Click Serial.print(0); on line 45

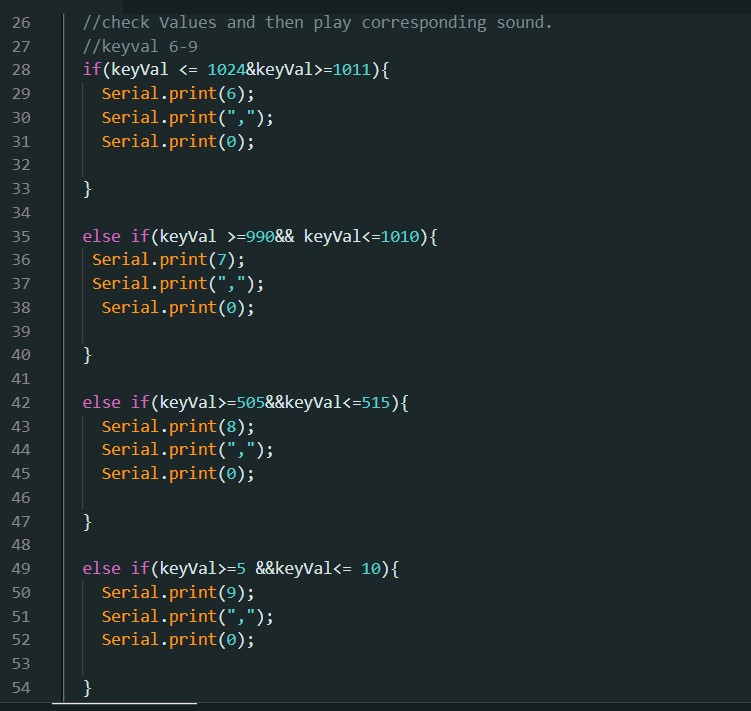pyautogui.click(x=178, y=474)
